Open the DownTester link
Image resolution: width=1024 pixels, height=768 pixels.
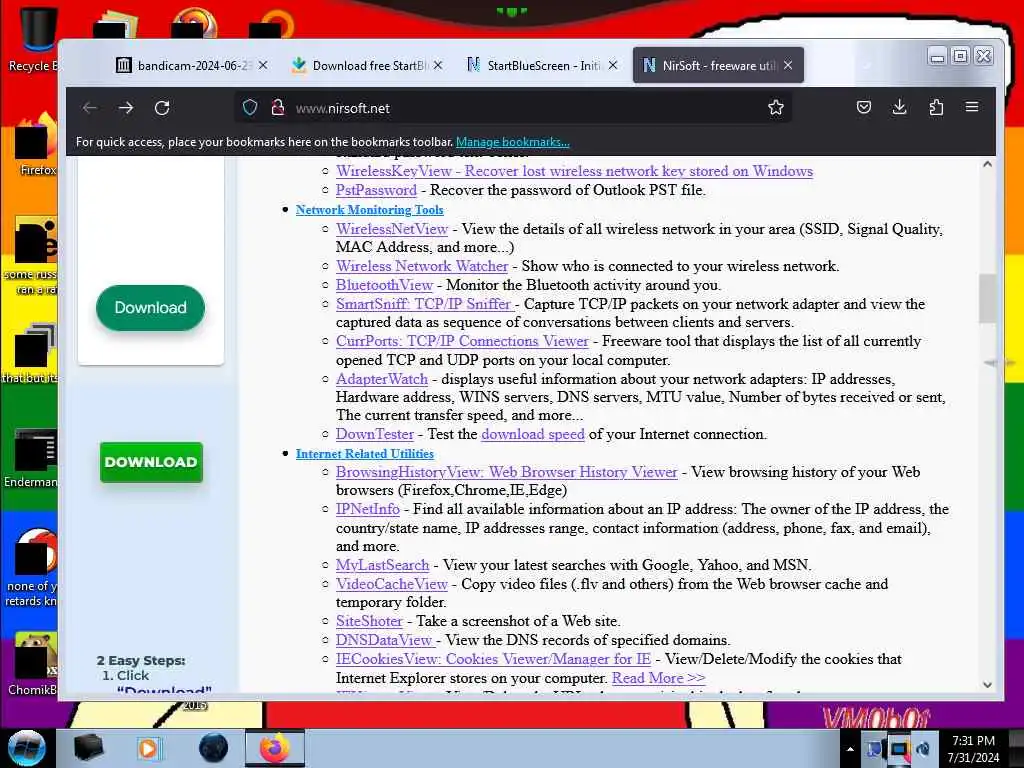point(375,434)
